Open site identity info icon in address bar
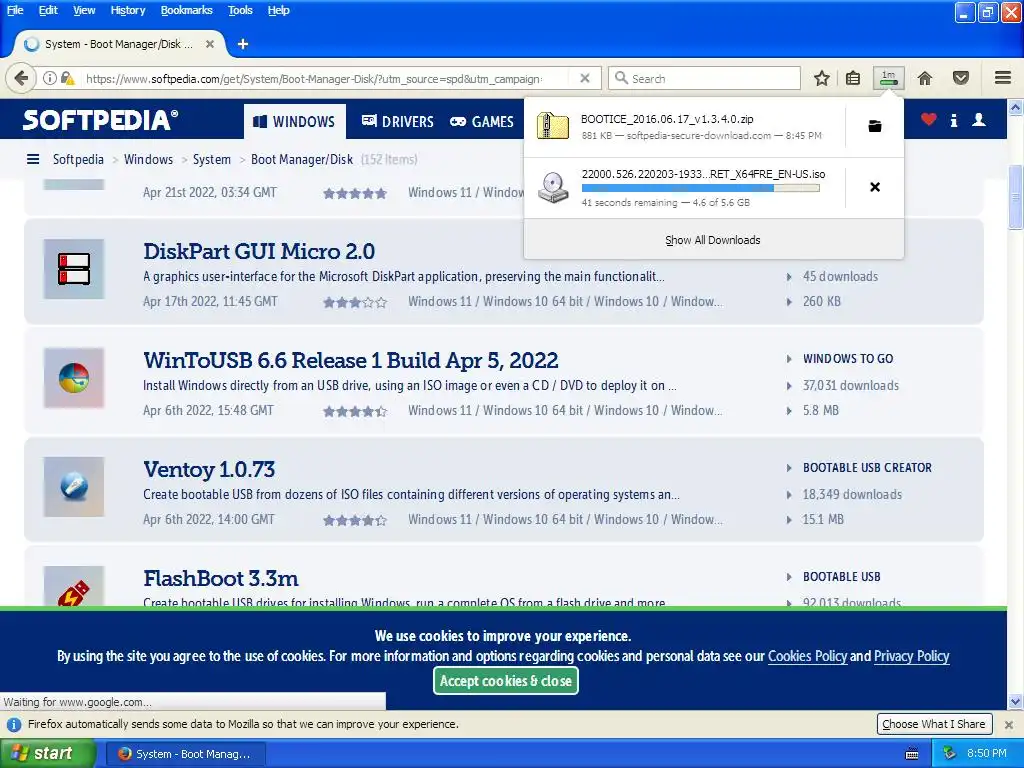 click(50, 78)
